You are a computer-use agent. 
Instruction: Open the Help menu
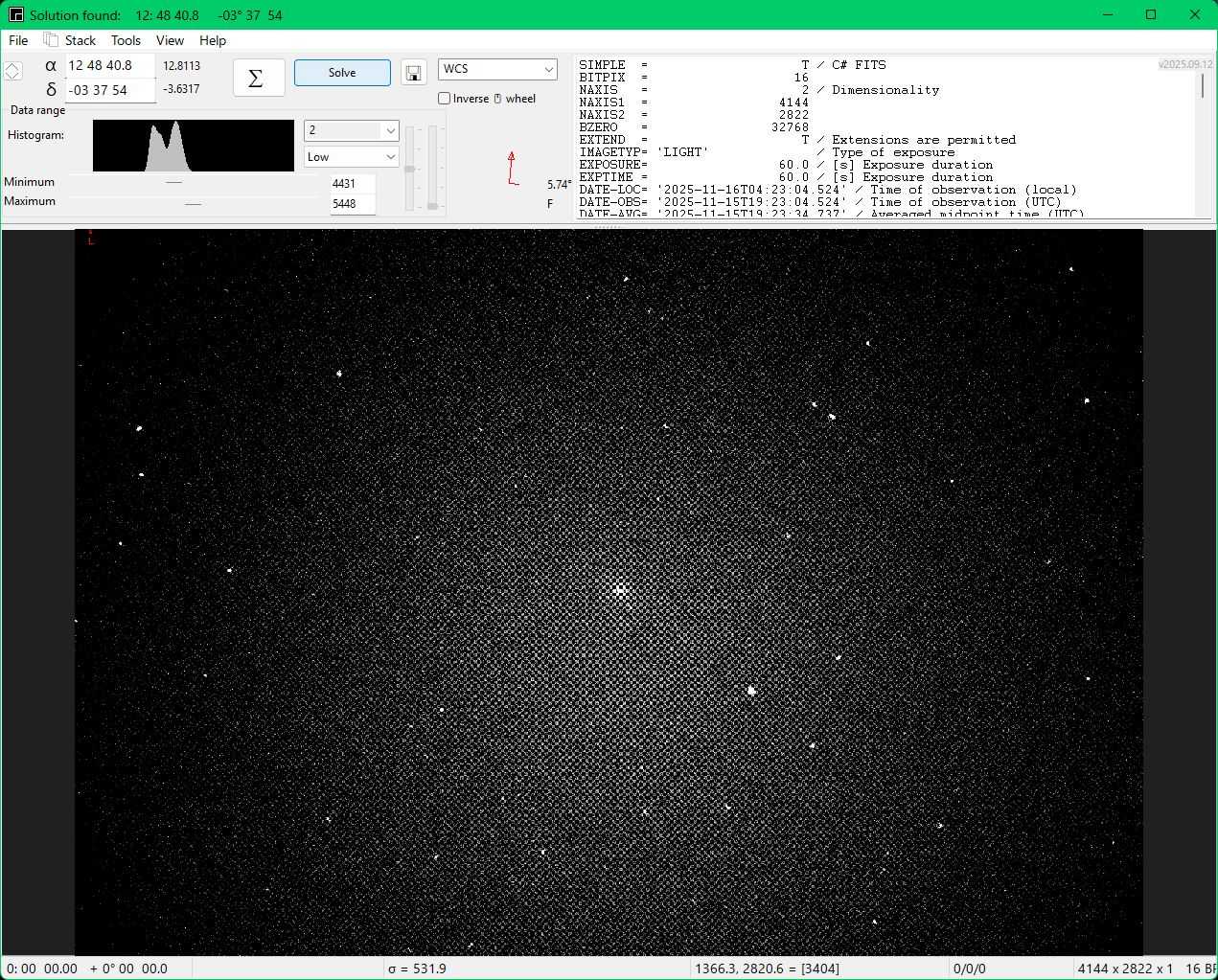pos(213,40)
